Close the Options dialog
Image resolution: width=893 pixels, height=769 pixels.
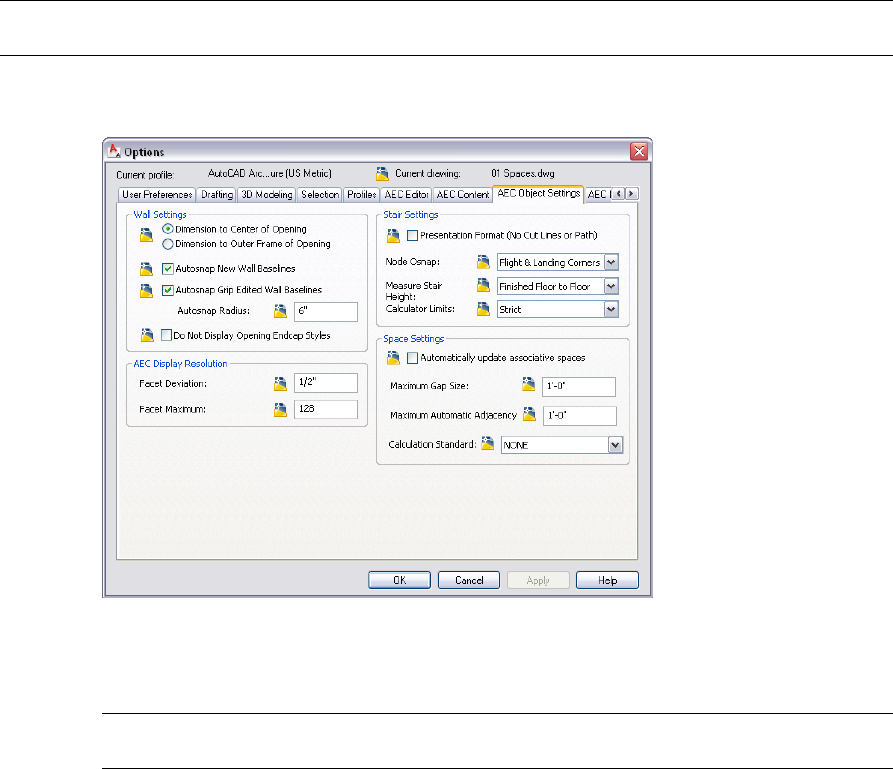[x=639, y=151]
